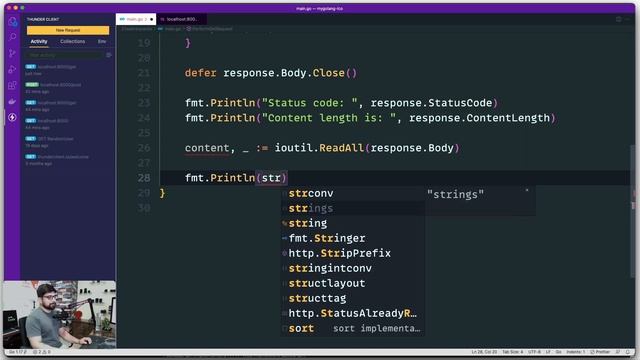640x360 pixels.
Task: Open the activity list menu icon
Action: point(109,55)
